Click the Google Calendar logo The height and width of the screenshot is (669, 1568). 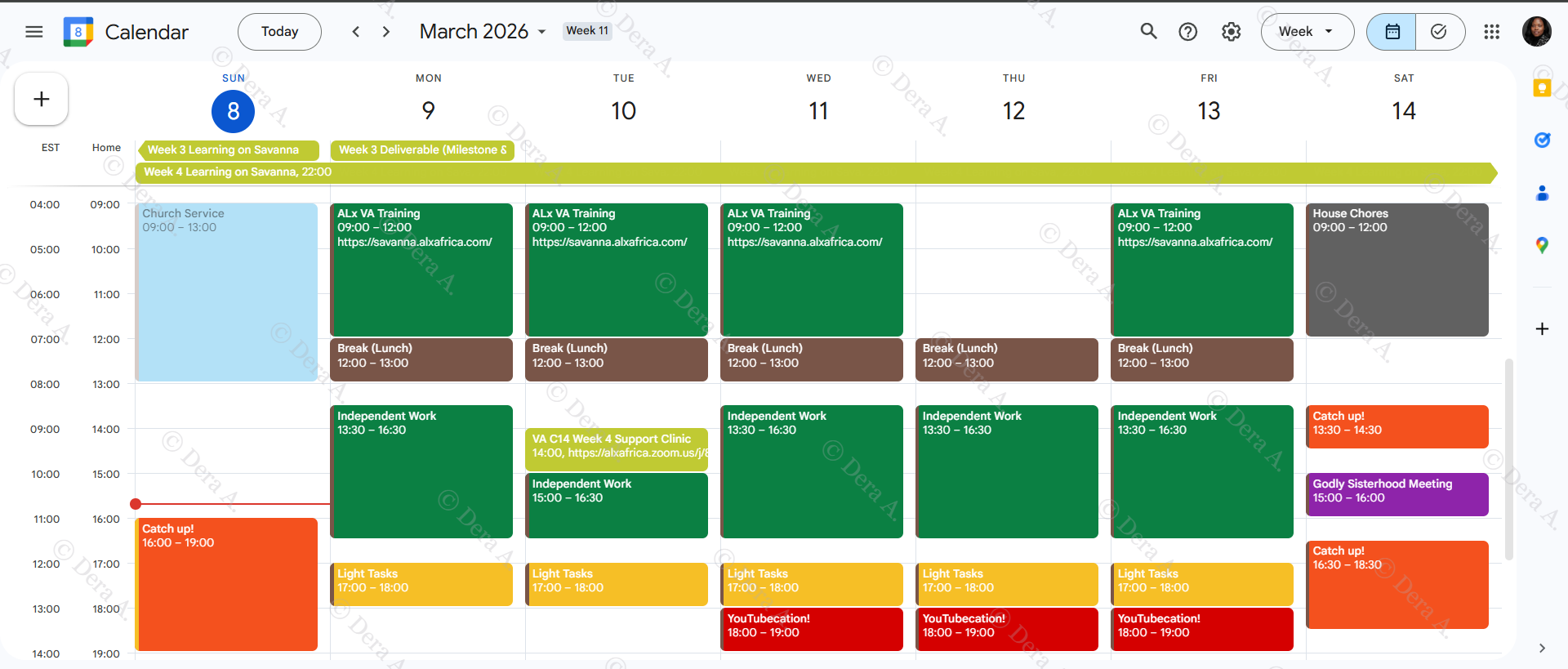[78, 32]
